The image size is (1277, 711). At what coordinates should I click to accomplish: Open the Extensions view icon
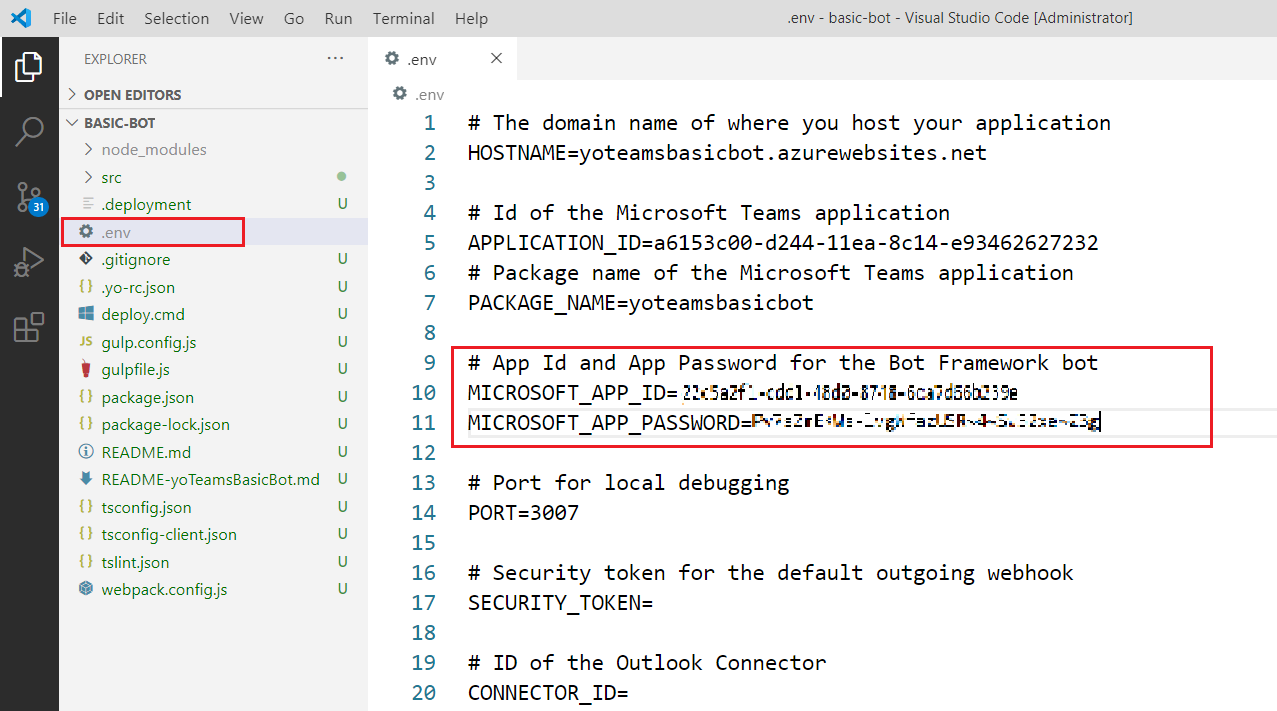point(29,327)
